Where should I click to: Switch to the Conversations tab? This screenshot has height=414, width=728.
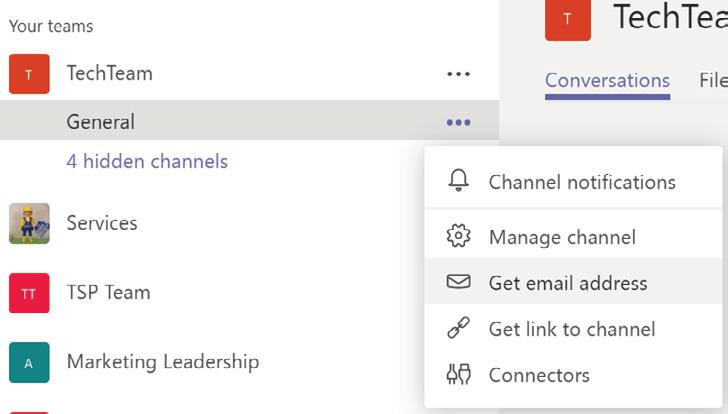click(607, 81)
